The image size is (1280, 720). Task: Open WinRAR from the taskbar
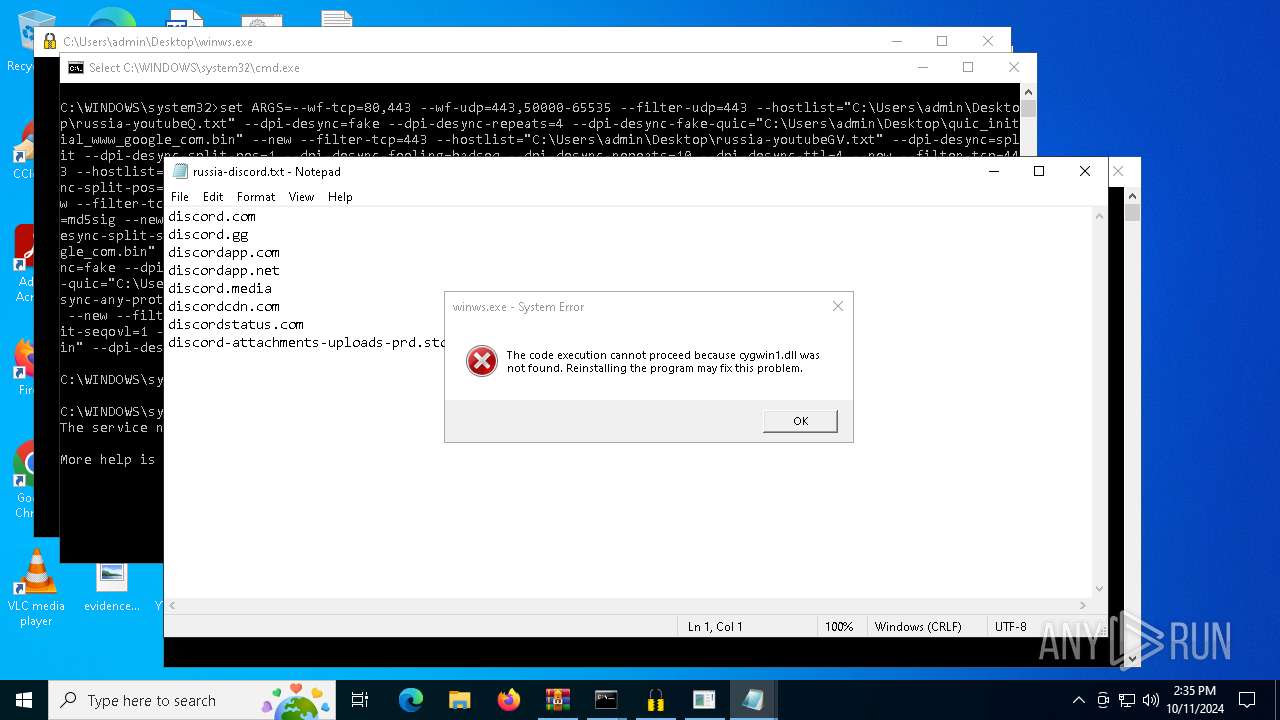557,700
